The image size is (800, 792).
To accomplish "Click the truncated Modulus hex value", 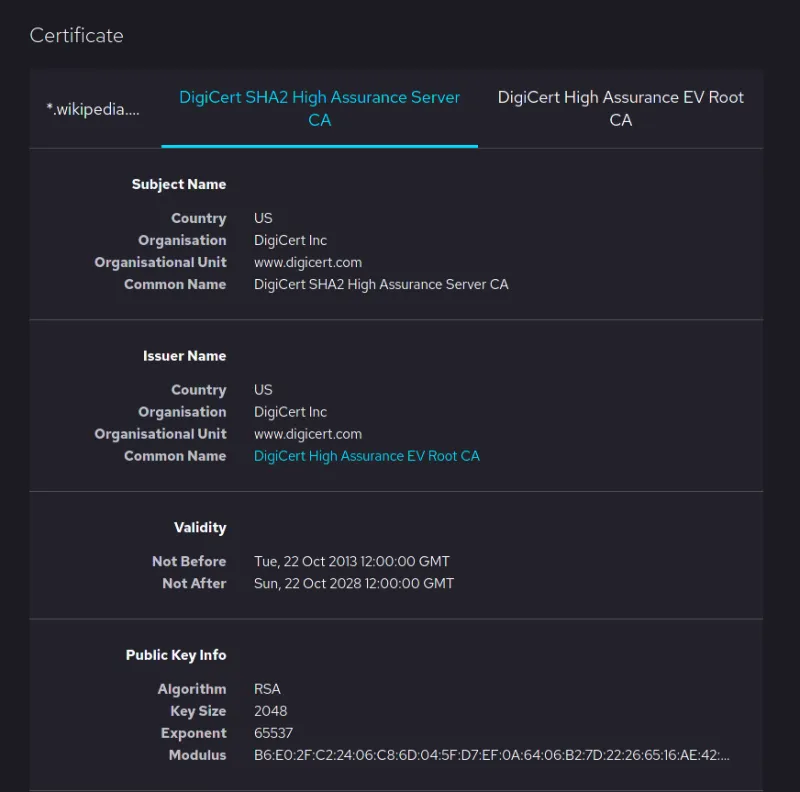I will click(492, 755).
